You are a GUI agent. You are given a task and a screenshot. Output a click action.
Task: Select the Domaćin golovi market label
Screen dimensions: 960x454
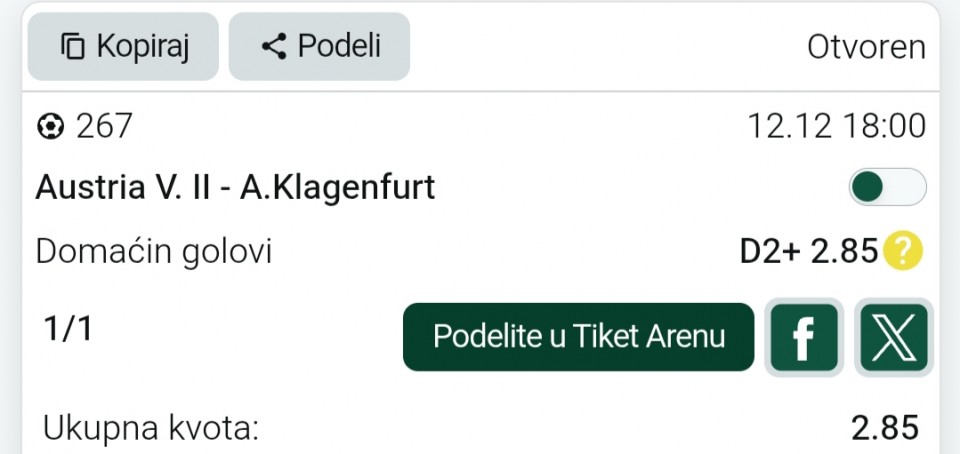coord(154,251)
